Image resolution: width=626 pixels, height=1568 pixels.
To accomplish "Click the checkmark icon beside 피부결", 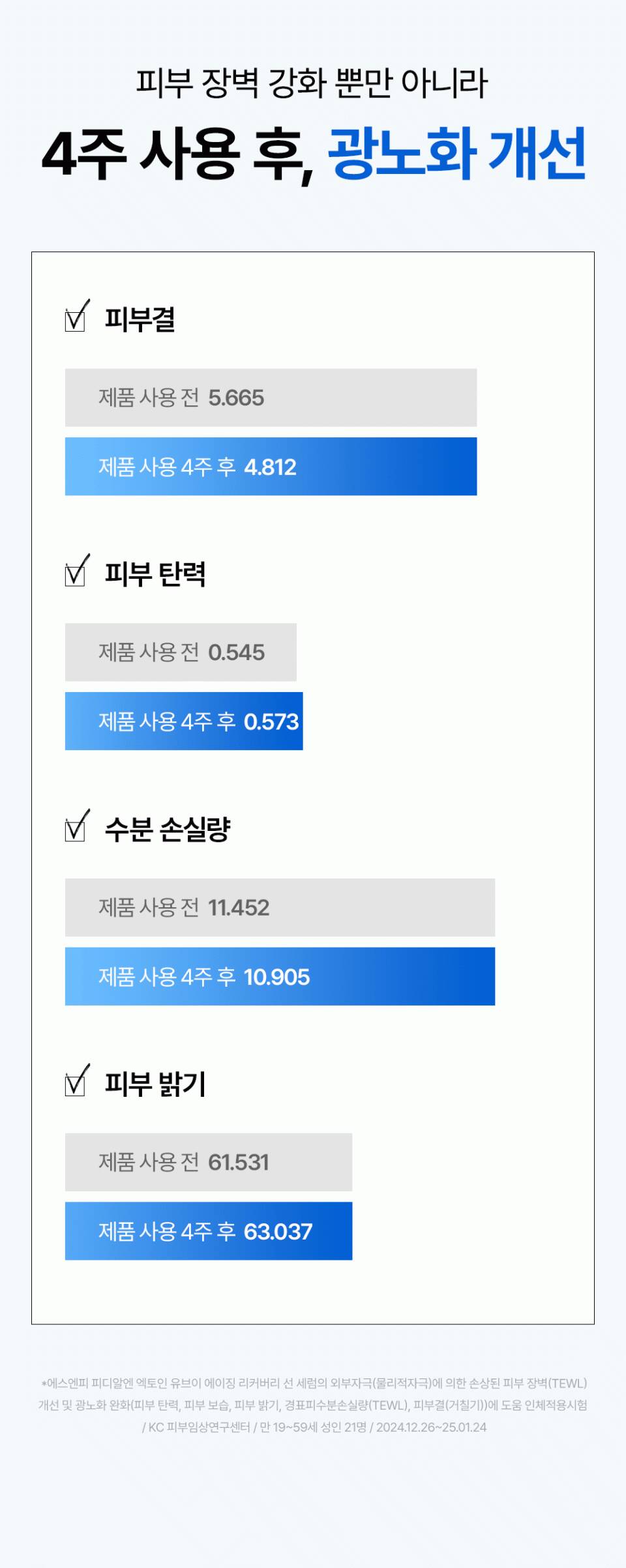I will (77, 316).
